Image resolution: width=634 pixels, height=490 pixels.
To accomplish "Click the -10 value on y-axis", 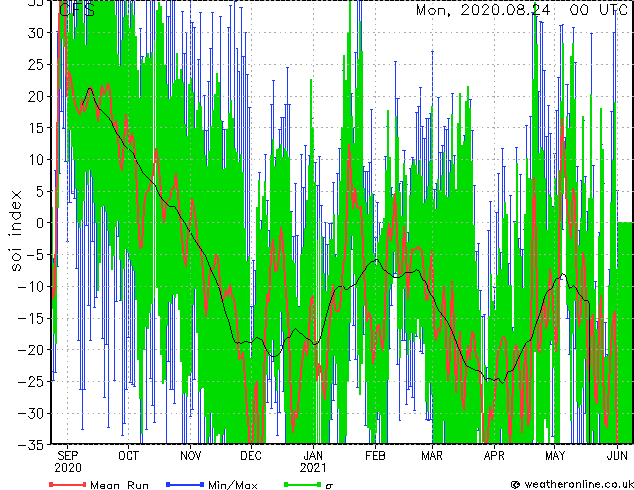I will [x=31, y=286].
